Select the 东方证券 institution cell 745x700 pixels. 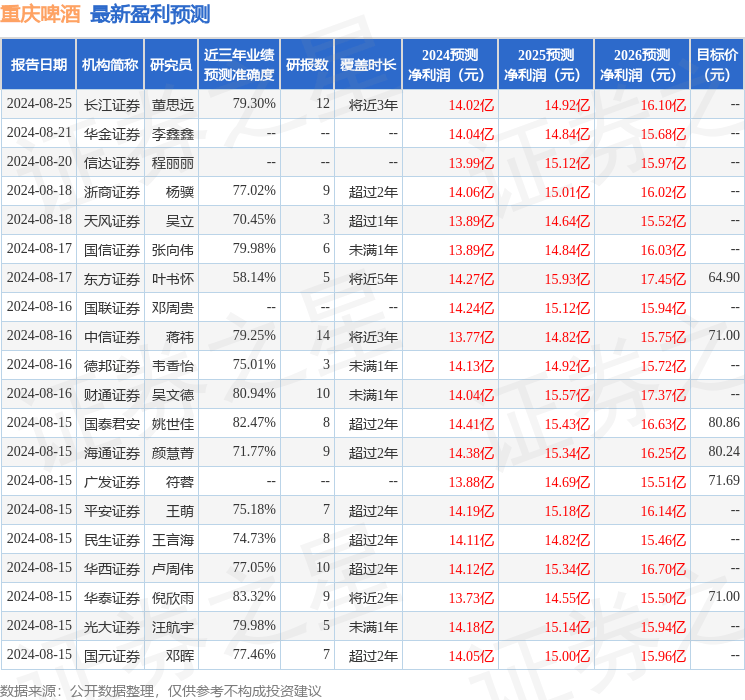click(x=112, y=279)
